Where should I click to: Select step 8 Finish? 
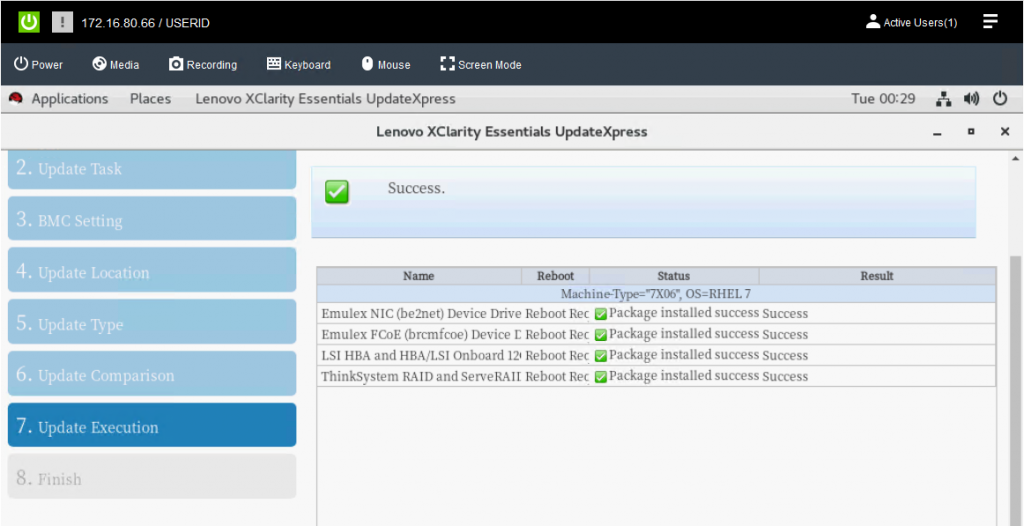tap(152, 477)
